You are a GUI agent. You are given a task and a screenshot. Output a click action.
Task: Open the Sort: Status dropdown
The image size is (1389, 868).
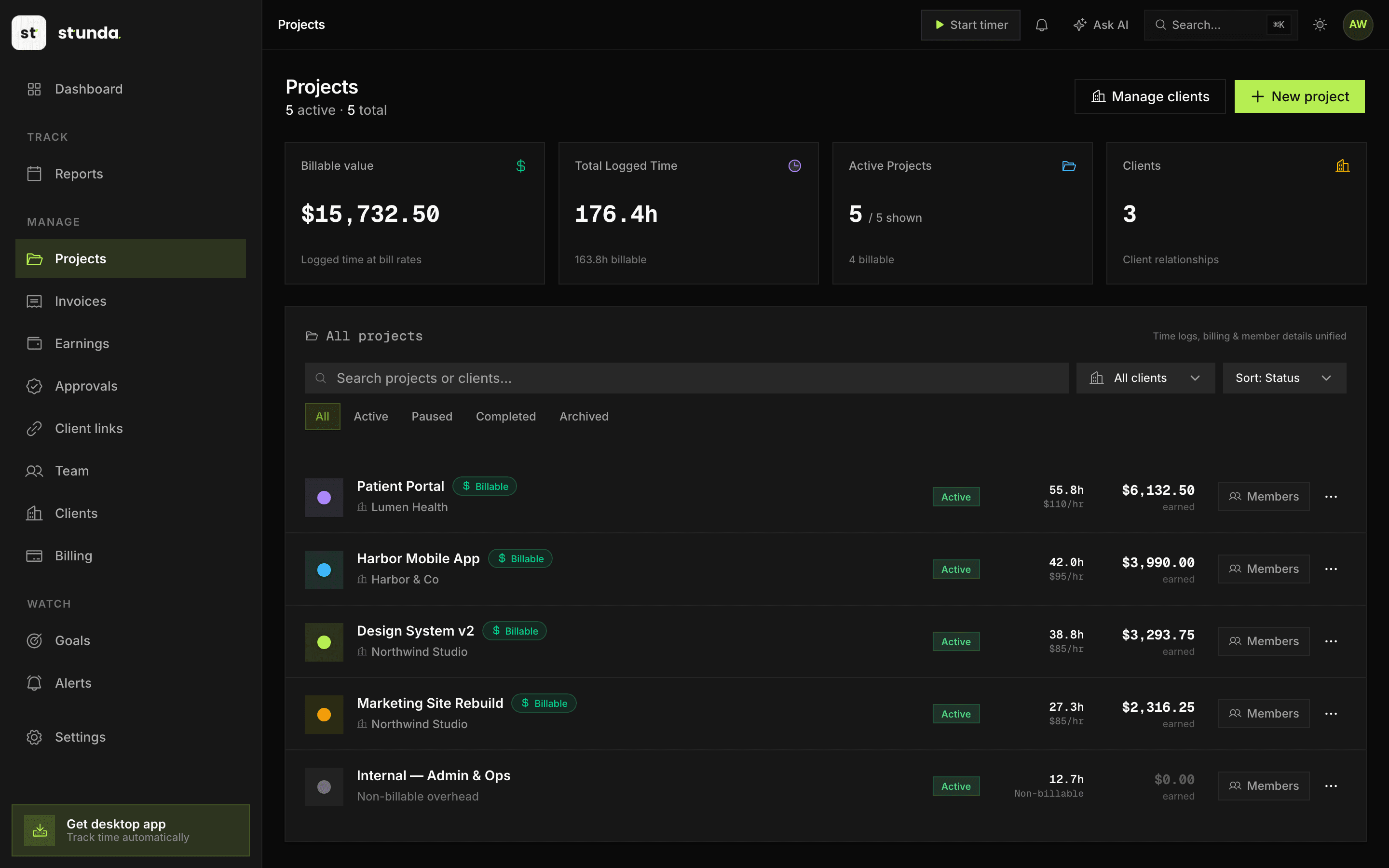coord(1284,378)
